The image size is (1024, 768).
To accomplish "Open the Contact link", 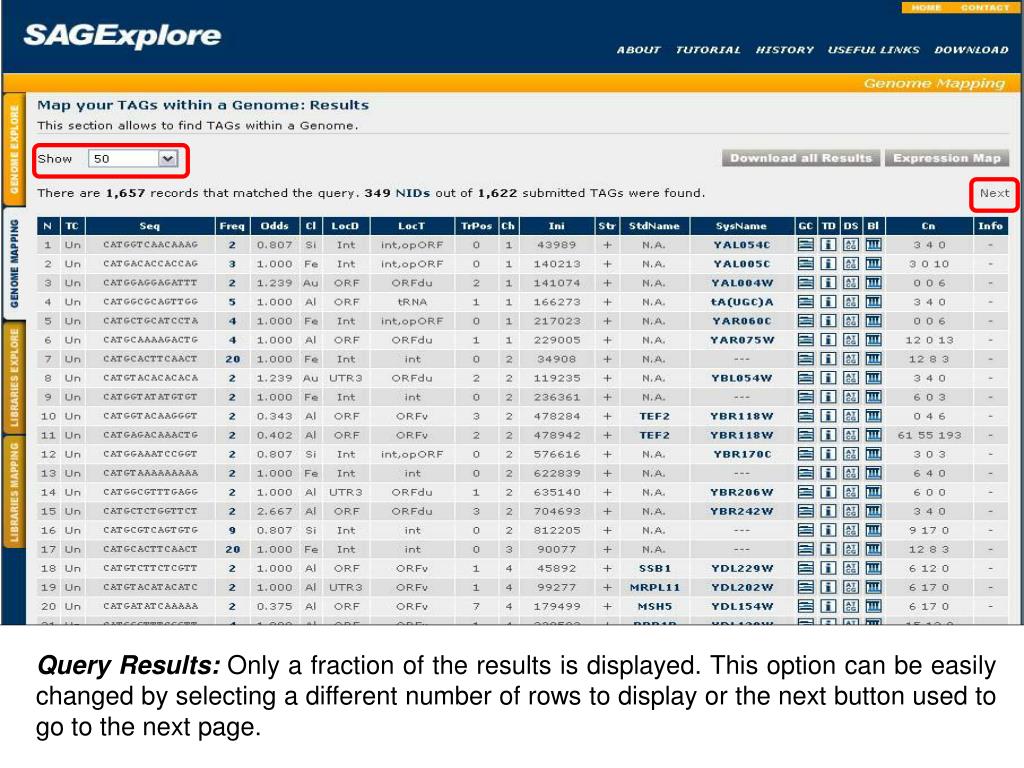I will 985,8.
